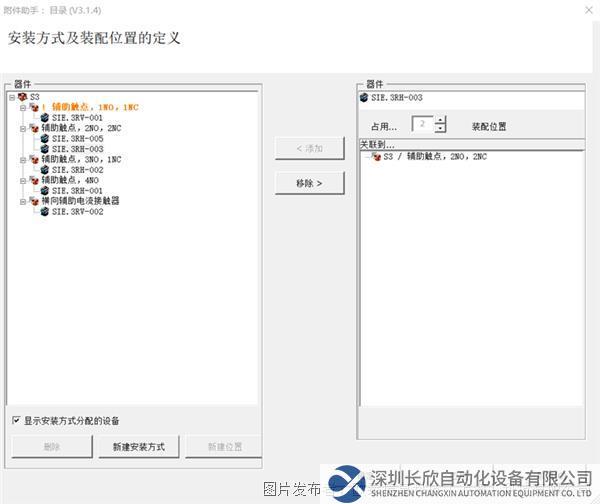Click SIE.3RH-003 icon in right panel

coord(364,98)
